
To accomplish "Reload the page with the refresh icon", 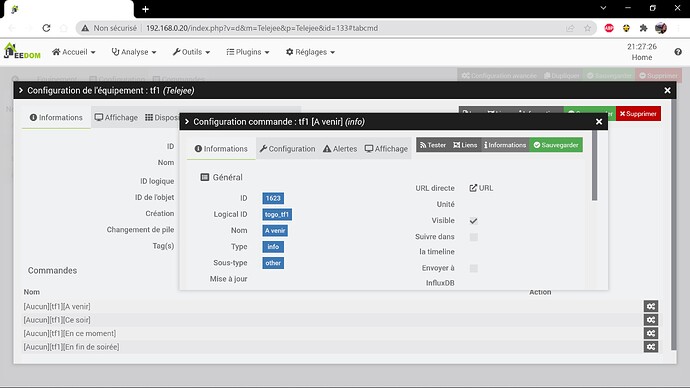I will click(46, 28).
